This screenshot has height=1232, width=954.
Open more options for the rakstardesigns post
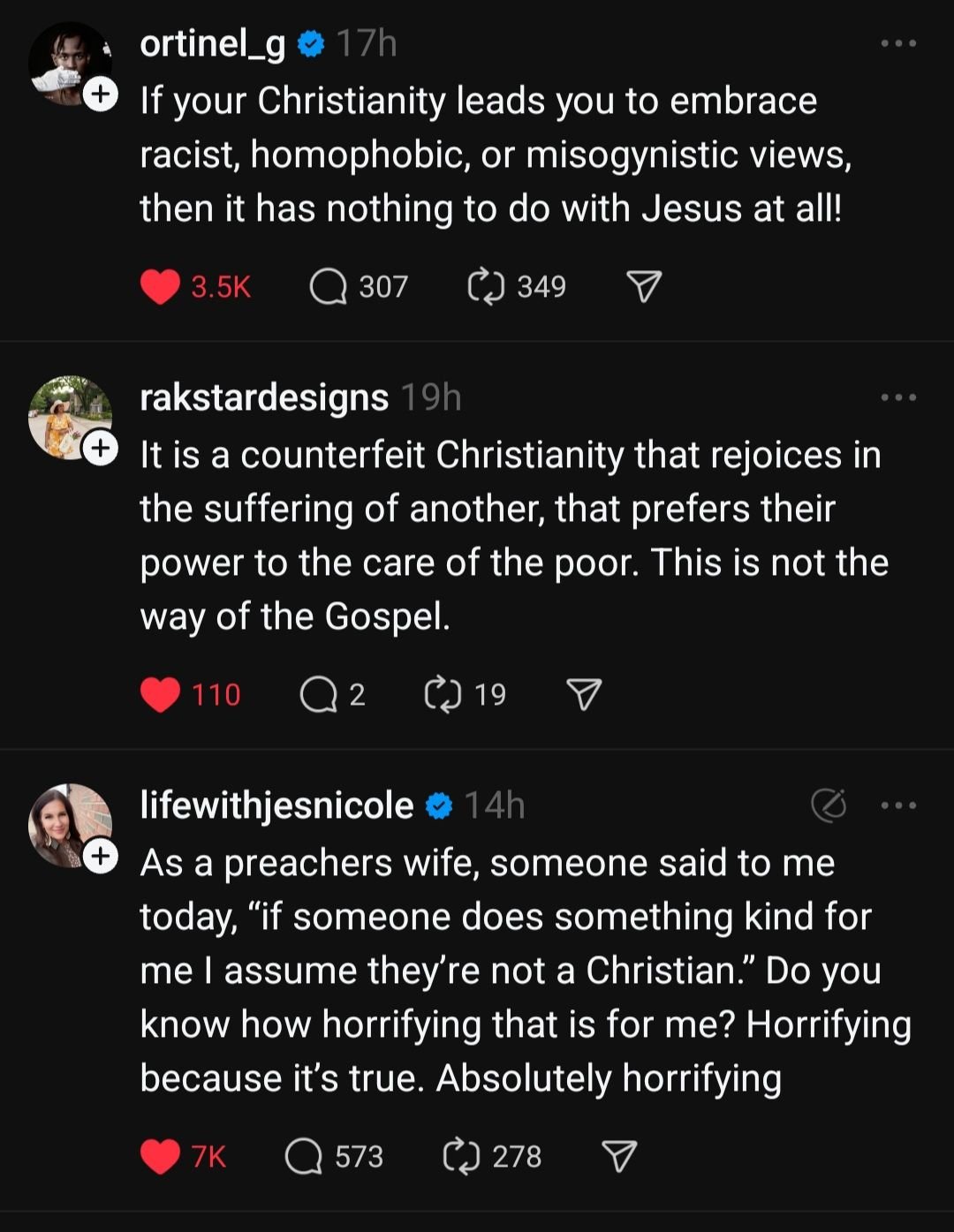point(899,397)
